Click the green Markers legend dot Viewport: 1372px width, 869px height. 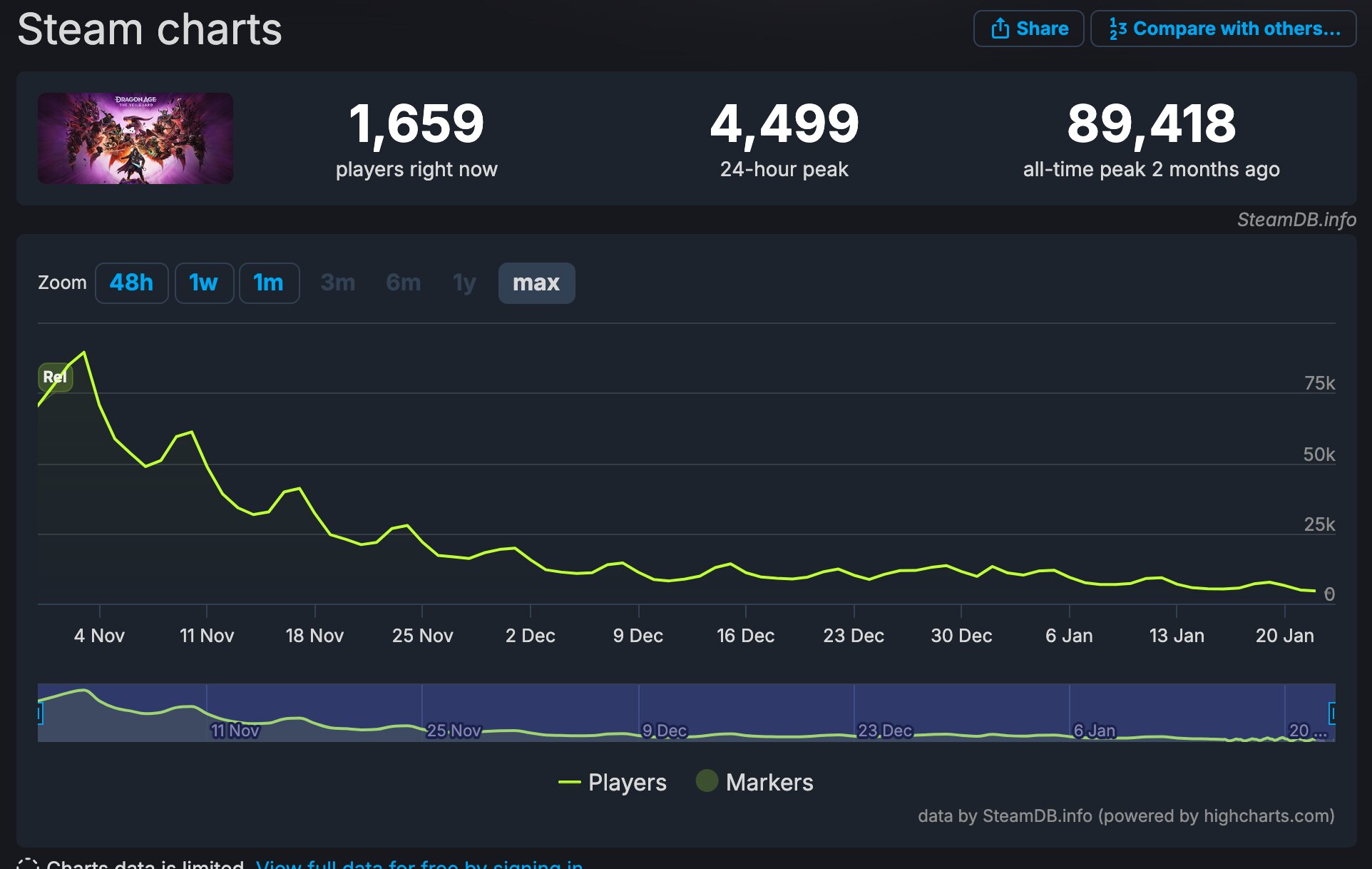click(x=707, y=781)
